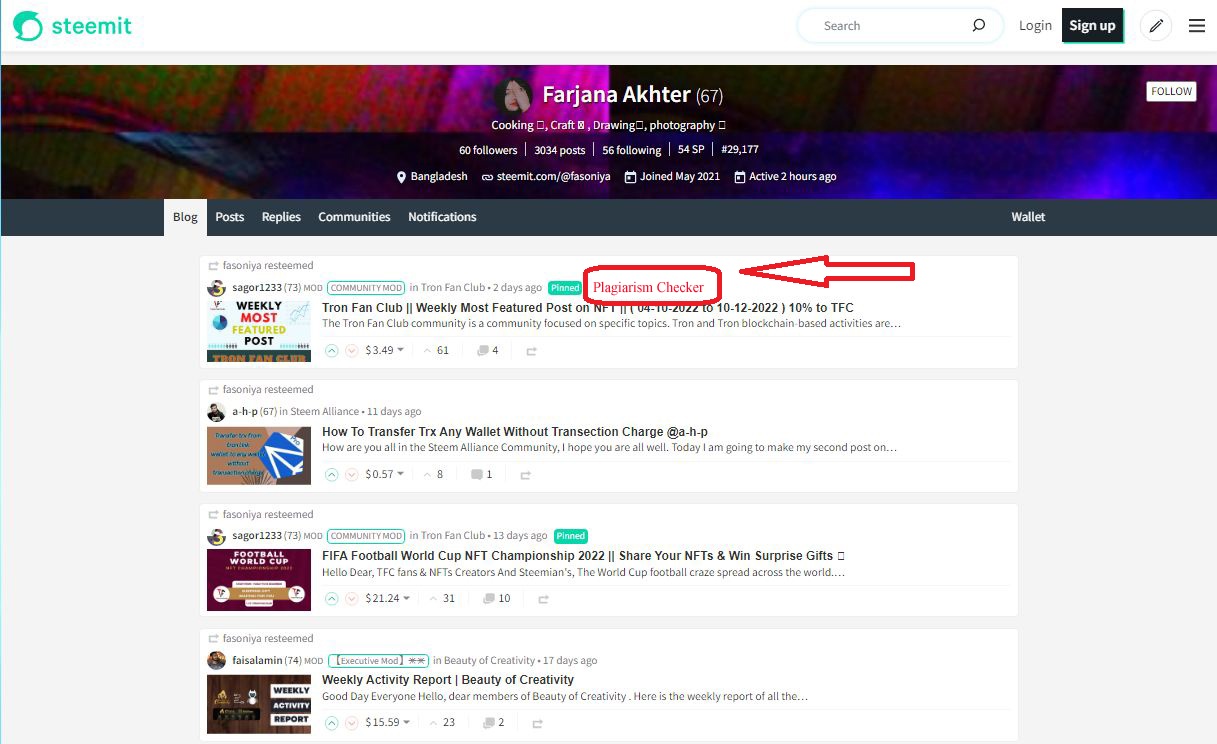Upvote the Transfer Trx wallet post
The height and width of the screenshot is (744, 1217).
(x=332, y=474)
